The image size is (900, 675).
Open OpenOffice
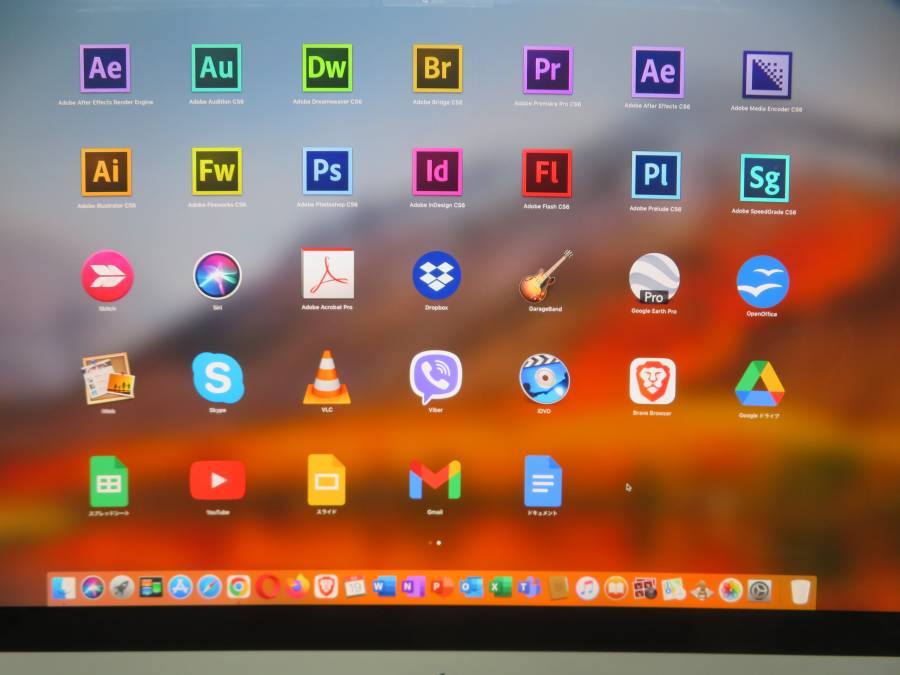pos(763,282)
